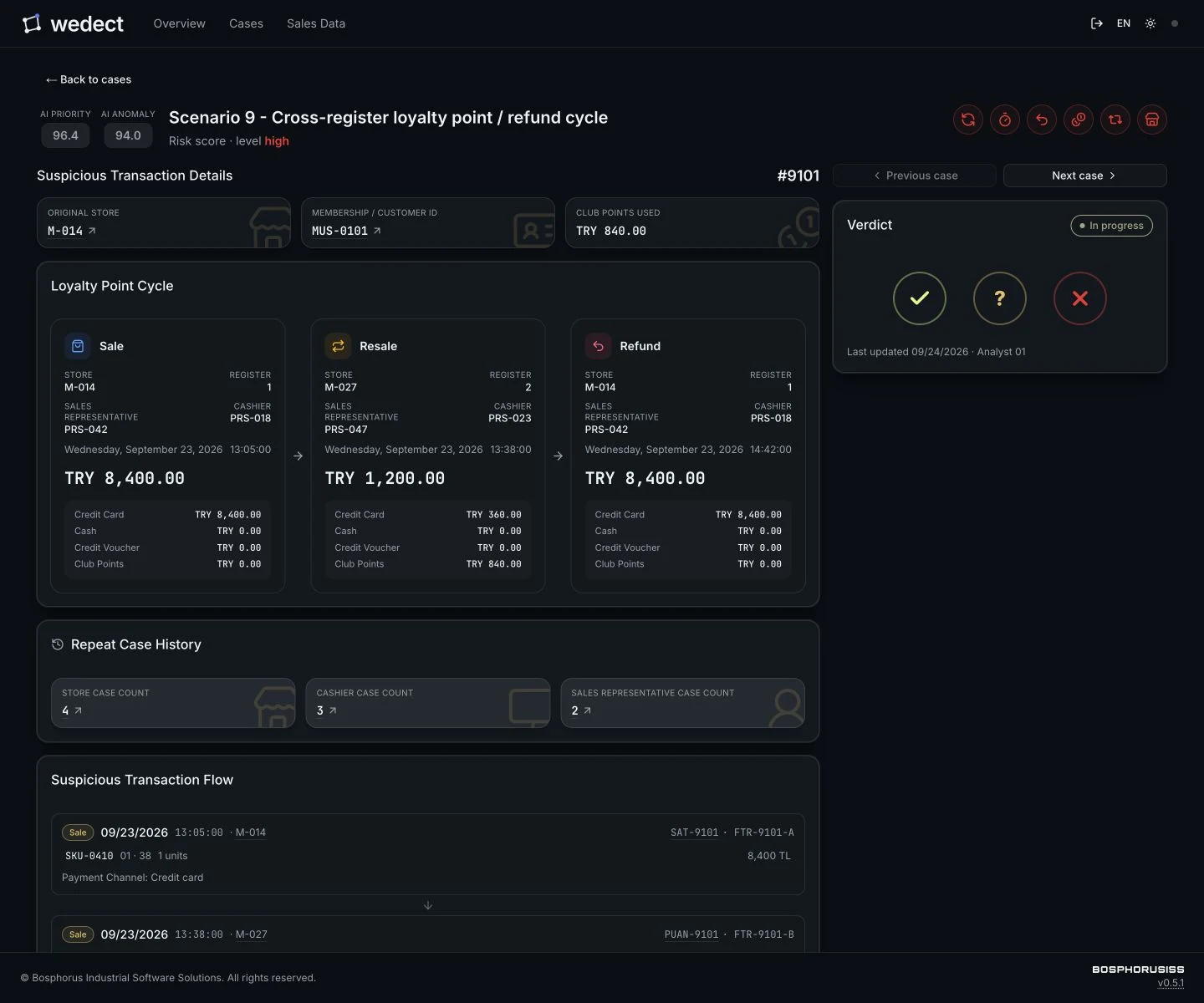Toggle the sun theme icon

tap(1150, 23)
